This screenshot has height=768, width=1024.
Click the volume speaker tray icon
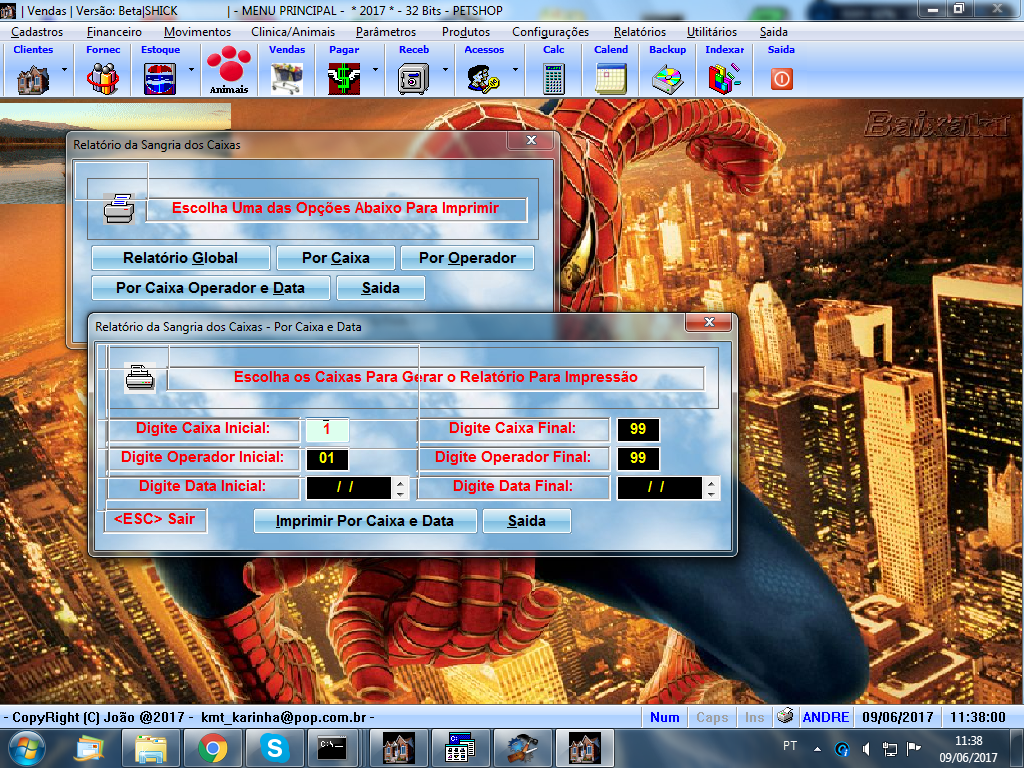[865, 749]
